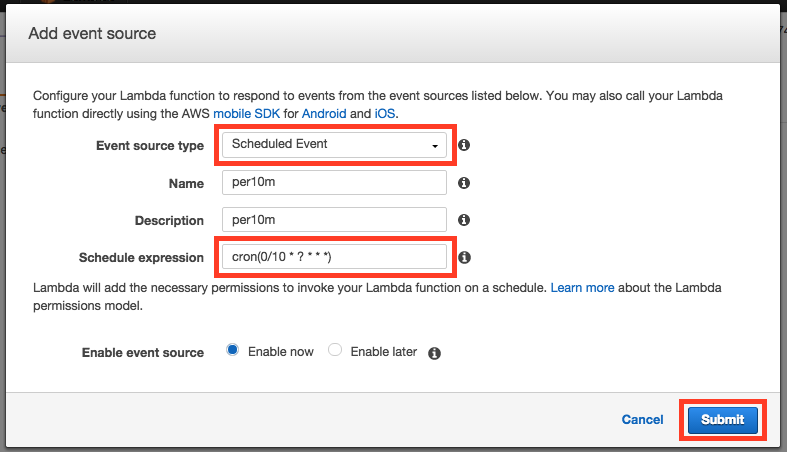Click the 'Add event source' dialog title

tap(92, 34)
